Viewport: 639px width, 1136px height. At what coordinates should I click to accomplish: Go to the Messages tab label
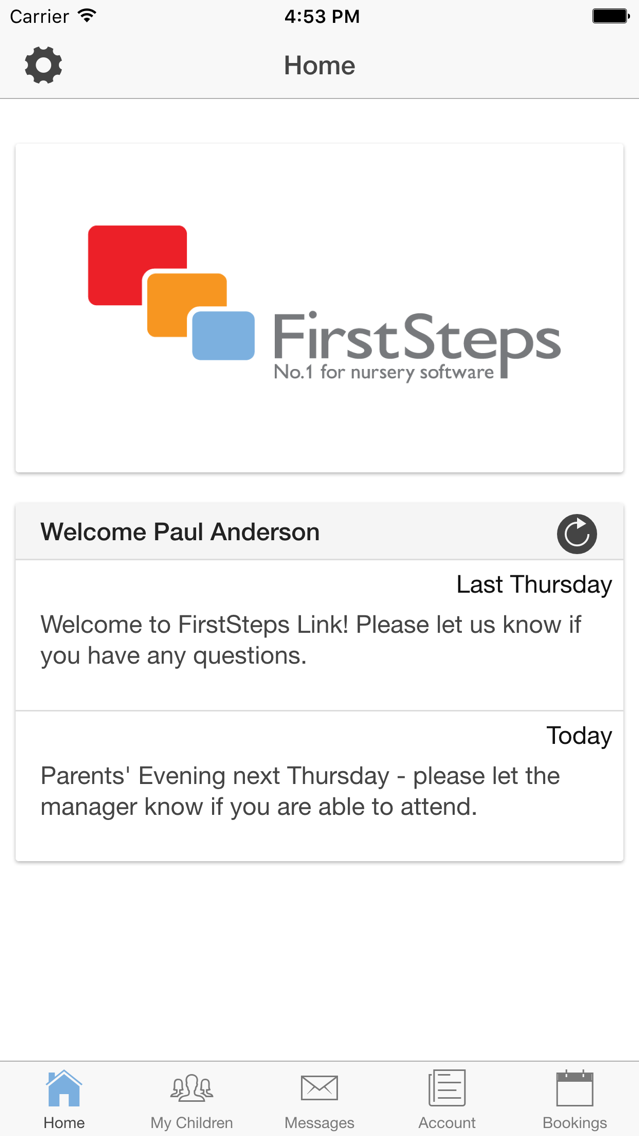(x=320, y=1123)
